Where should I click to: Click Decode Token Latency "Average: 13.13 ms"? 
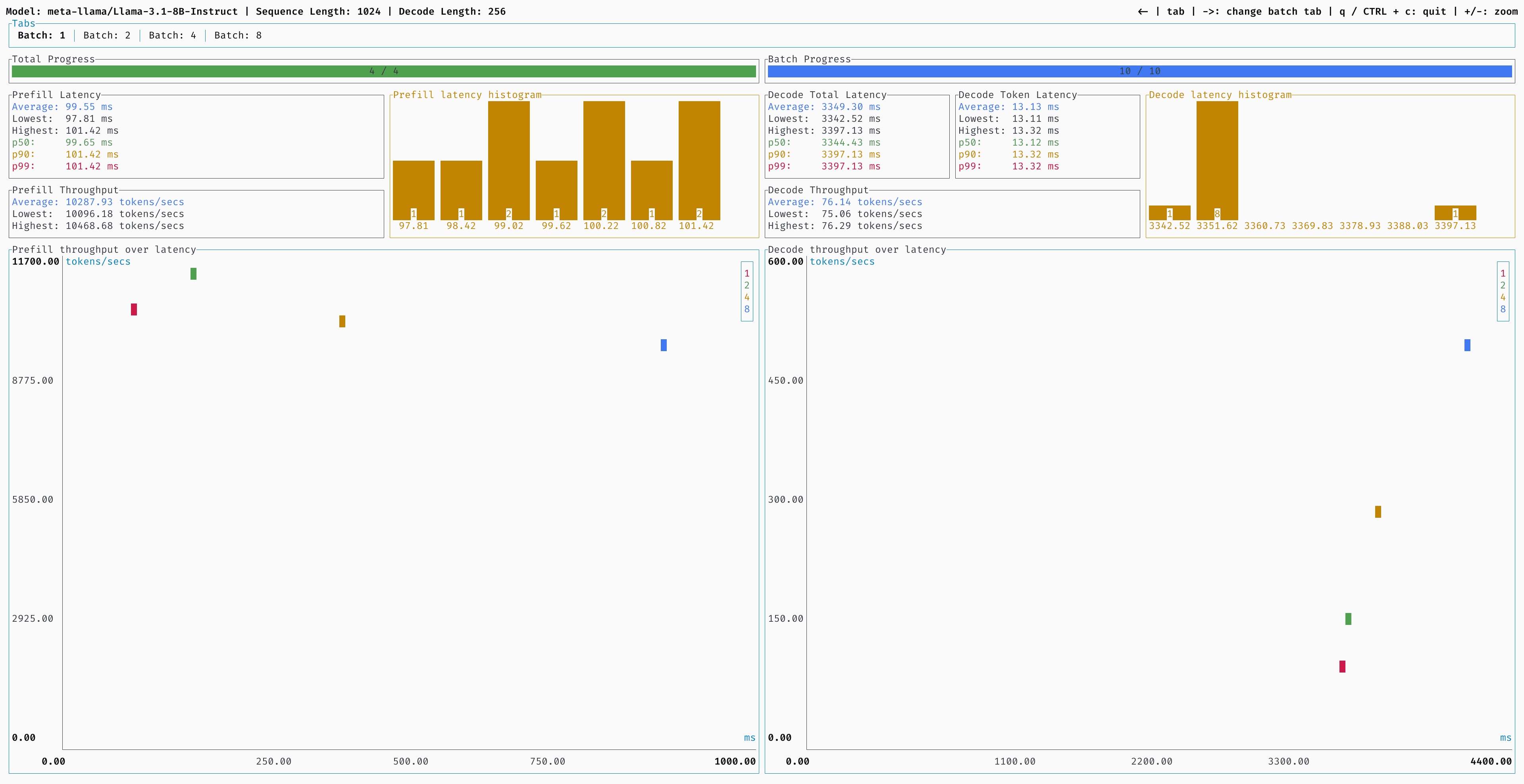pos(1009,107)
